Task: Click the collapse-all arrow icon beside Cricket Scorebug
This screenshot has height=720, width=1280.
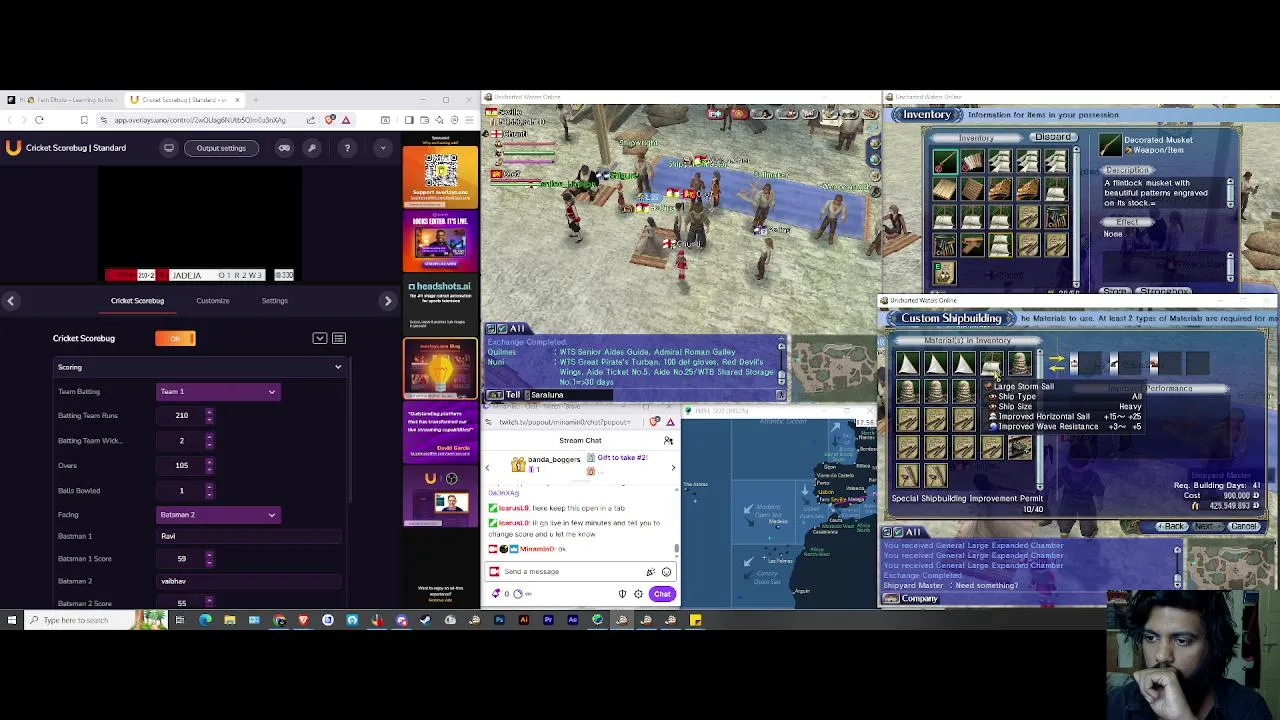Action: 320,338
